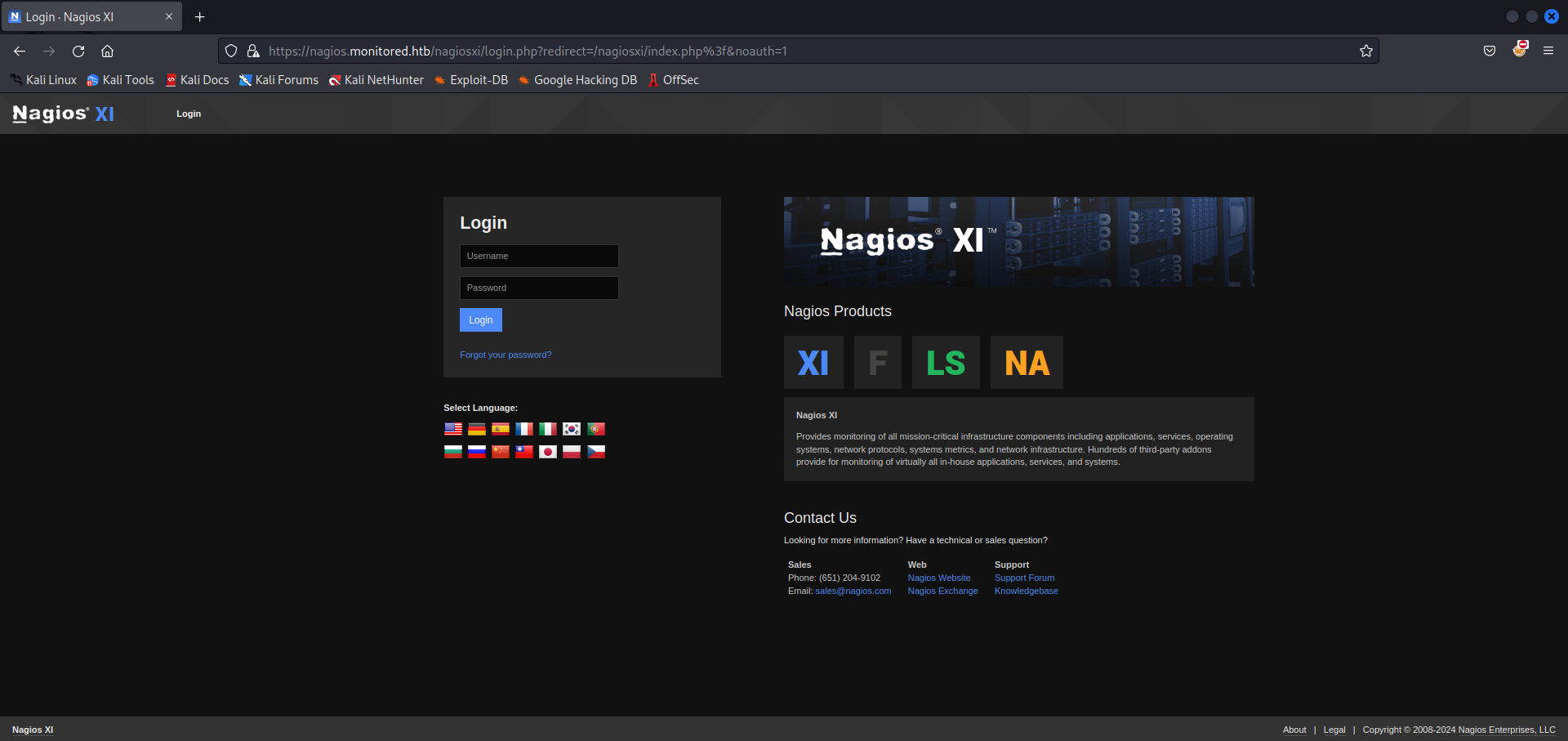Click the site security lock icon

coord(253,51)
